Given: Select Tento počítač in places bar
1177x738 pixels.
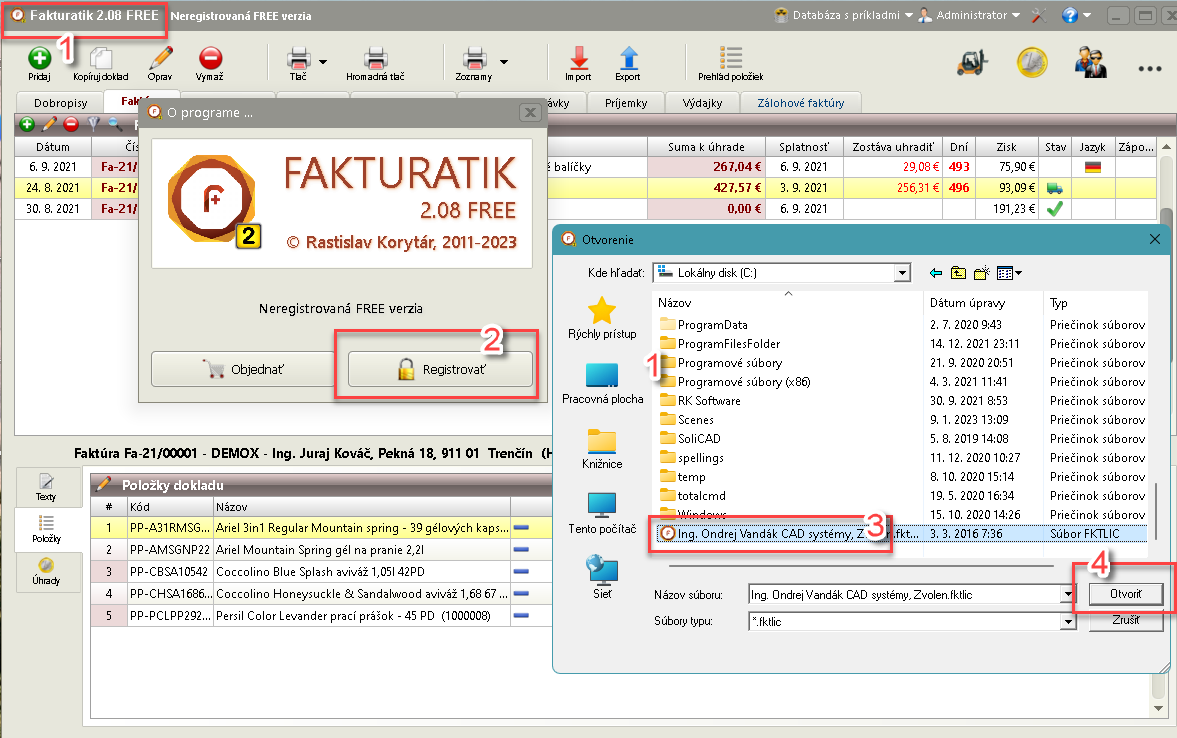Looking at the screenshot, I should pos(602,514).
